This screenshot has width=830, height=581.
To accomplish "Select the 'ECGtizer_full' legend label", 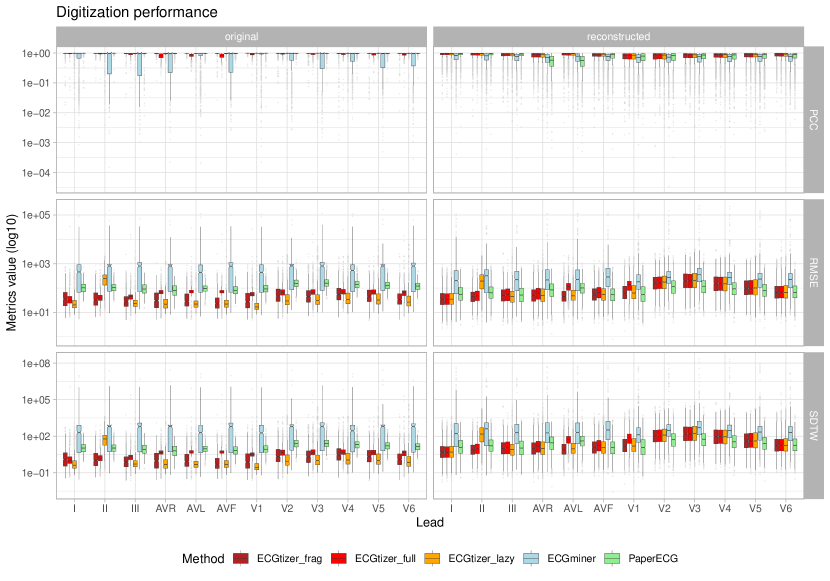I will 385,559.
